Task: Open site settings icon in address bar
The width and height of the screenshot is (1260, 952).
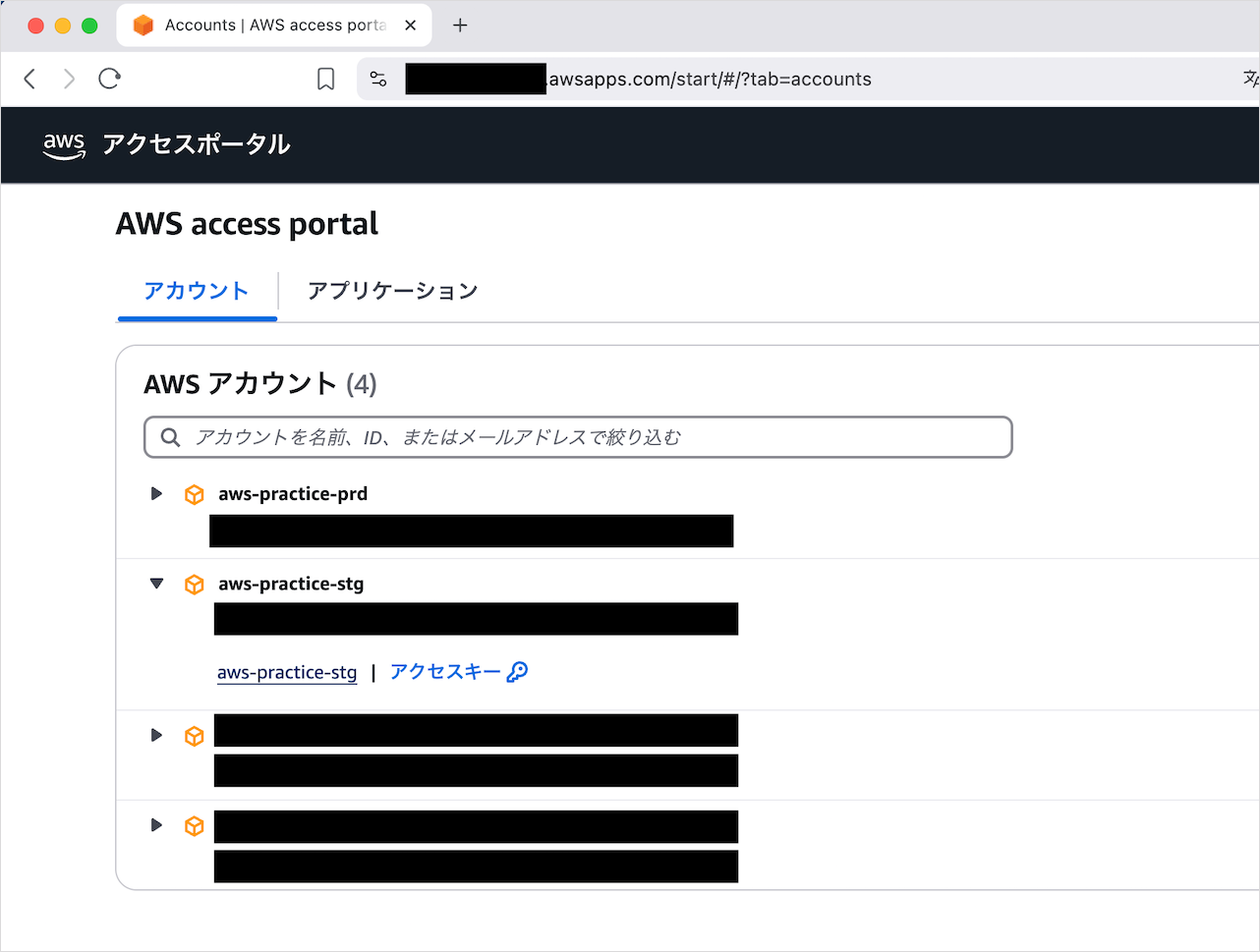Action: click(378, 80)
